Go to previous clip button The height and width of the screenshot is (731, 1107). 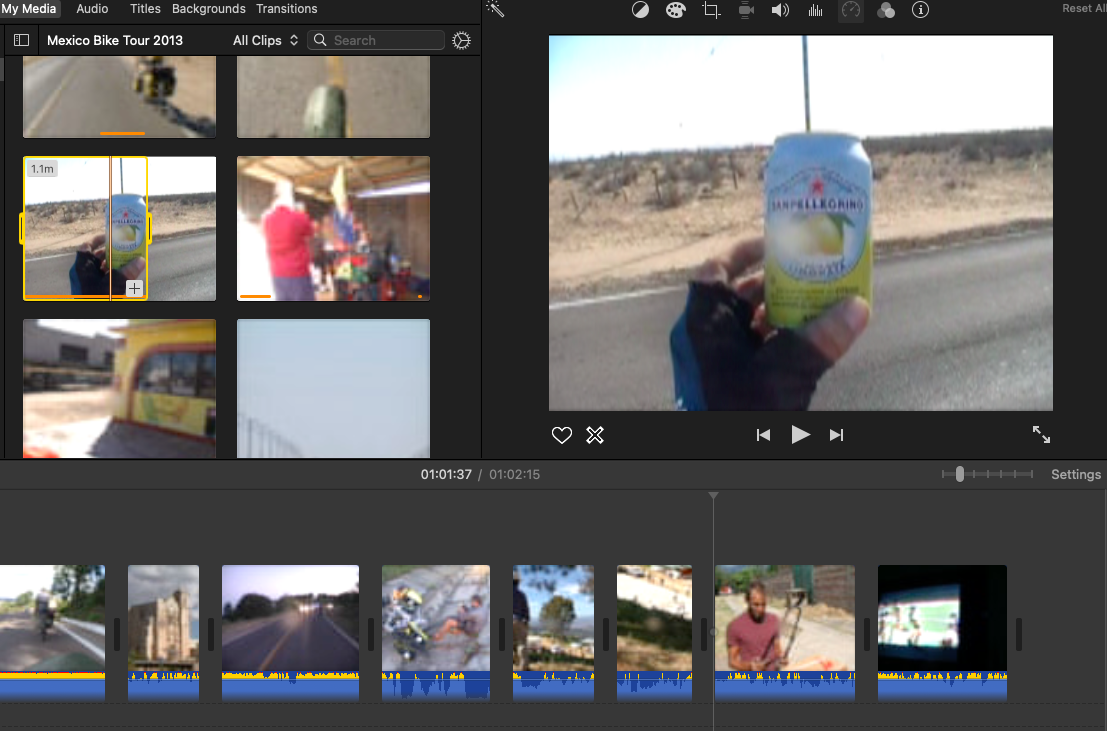pyautogui.click(x=763, y=435)
